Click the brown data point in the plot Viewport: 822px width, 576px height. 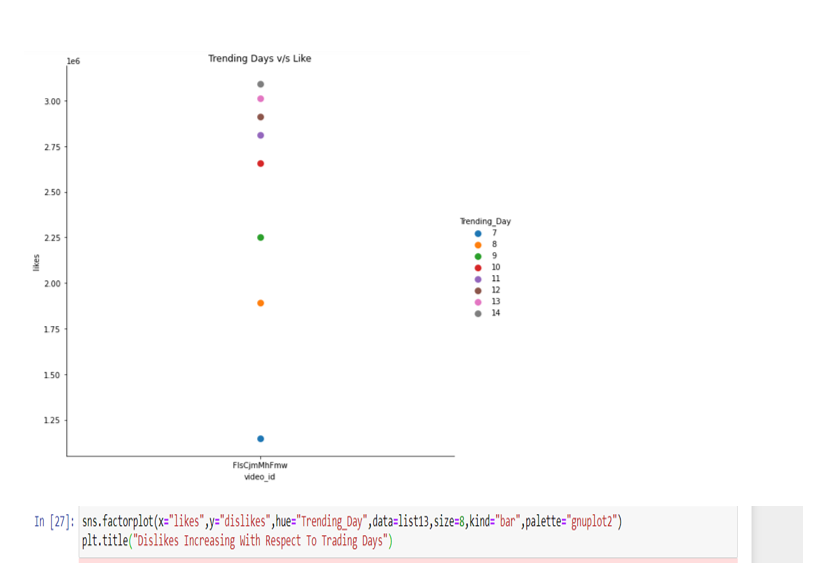(x=261, y=117)
